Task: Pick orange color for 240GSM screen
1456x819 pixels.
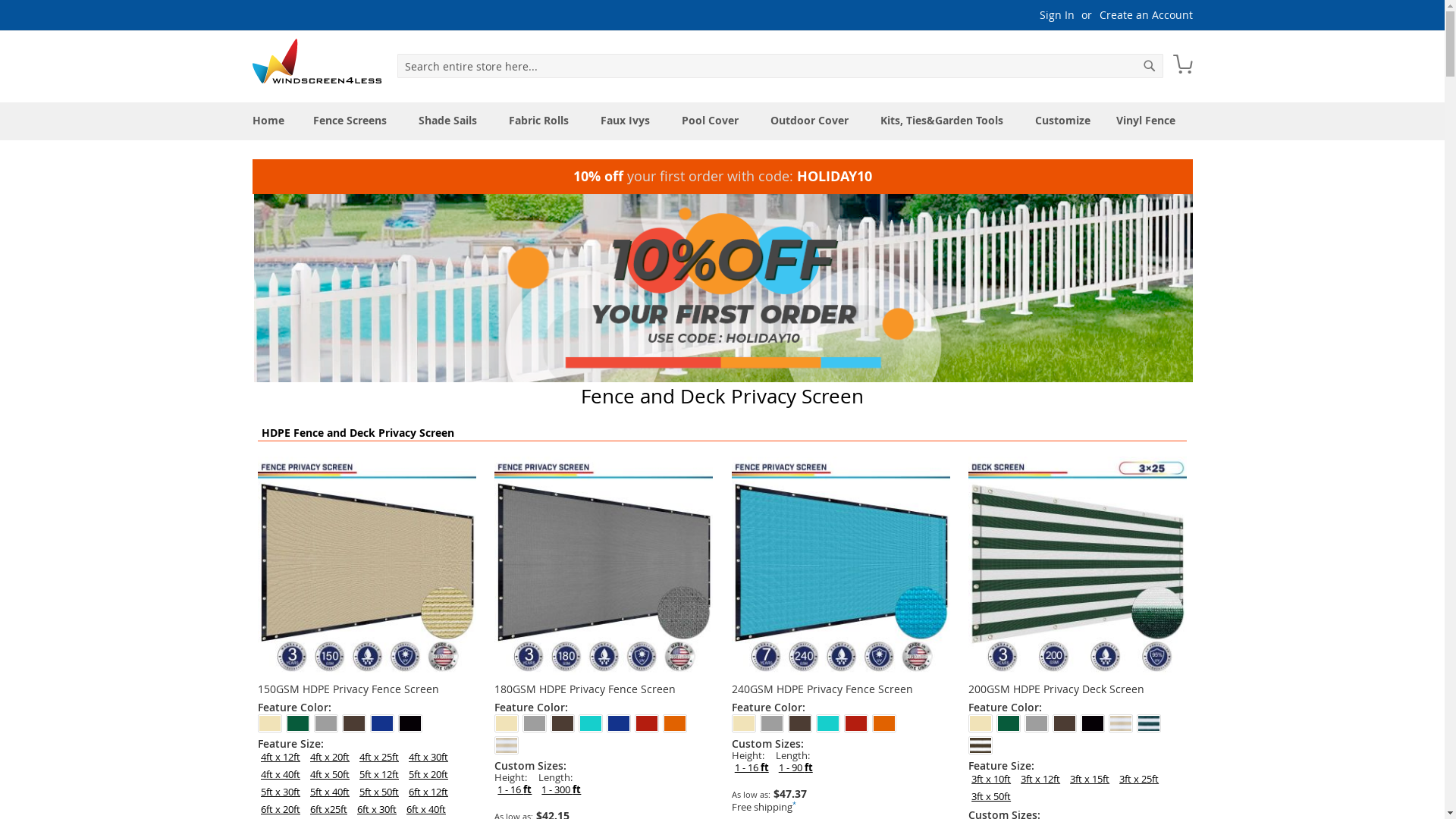Action: pyautogui.click(x=884, y=723)
